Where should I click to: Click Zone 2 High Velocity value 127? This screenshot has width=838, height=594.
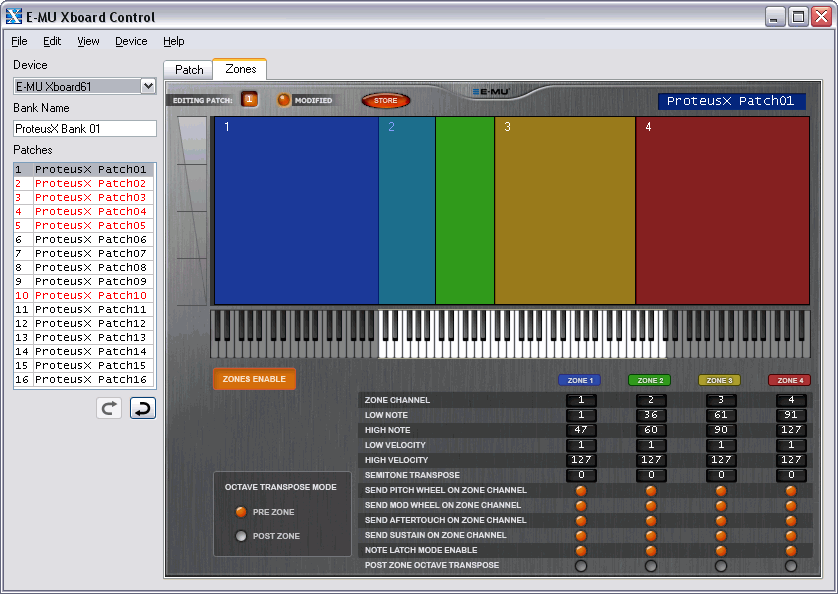(x=651, y=460)
